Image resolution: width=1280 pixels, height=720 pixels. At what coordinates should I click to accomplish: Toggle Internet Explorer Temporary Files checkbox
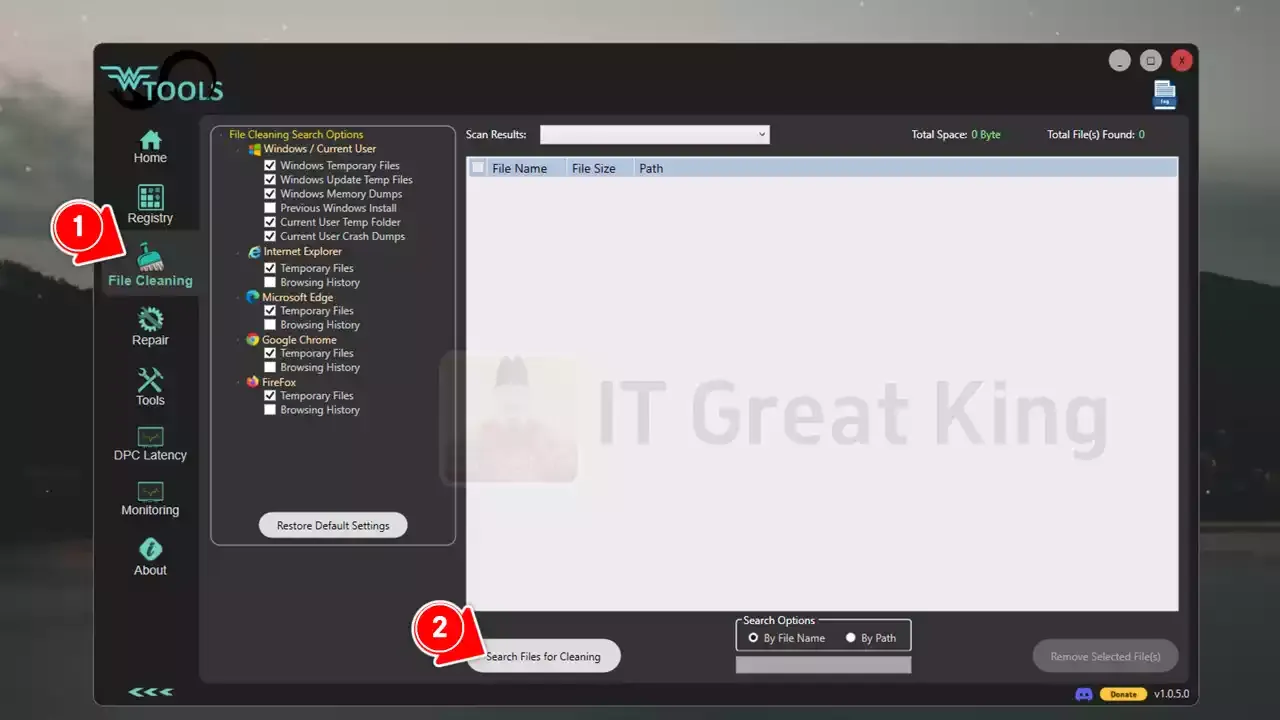270,268
